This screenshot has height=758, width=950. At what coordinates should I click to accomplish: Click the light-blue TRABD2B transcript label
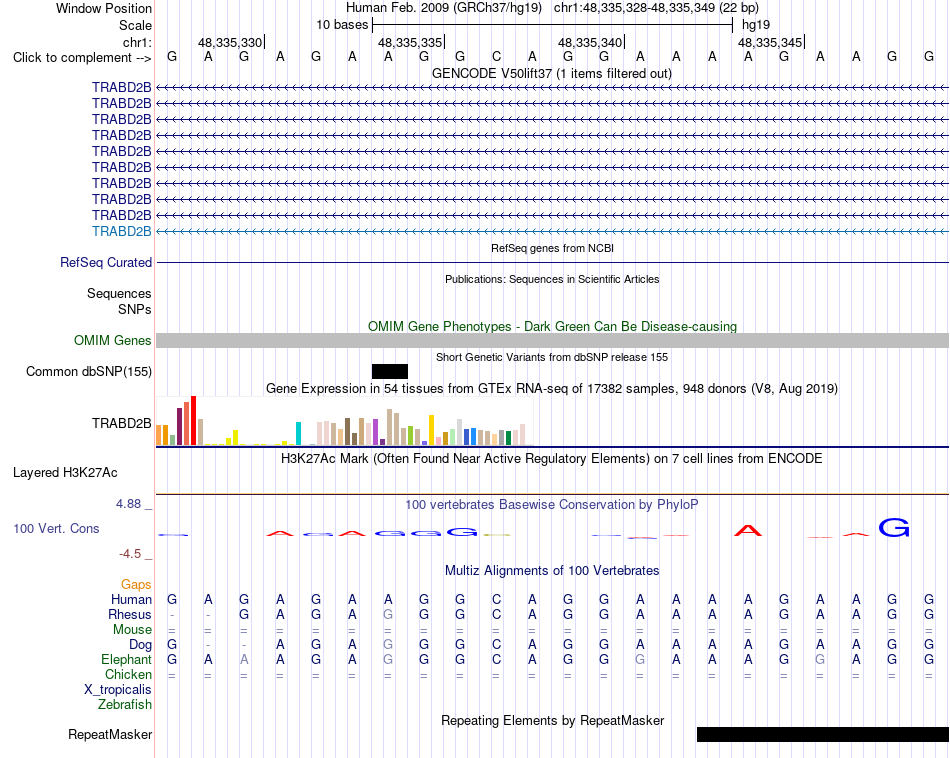click(x=121, y=231)
